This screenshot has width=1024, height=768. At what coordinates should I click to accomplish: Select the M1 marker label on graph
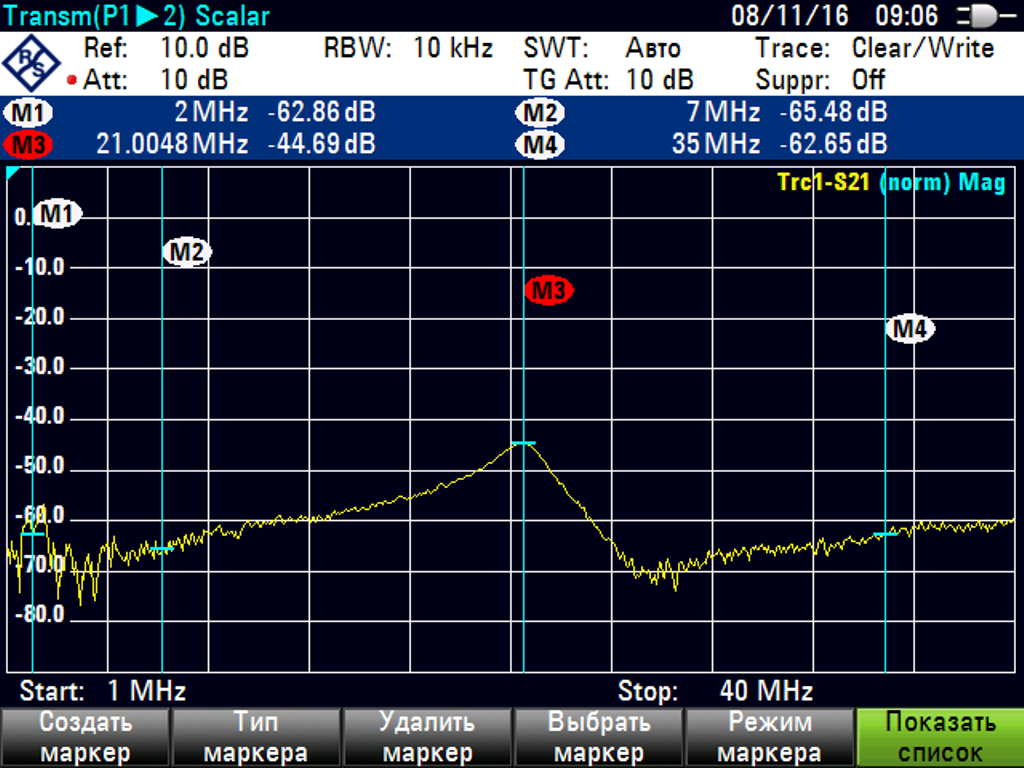click(x=58, y=213)
